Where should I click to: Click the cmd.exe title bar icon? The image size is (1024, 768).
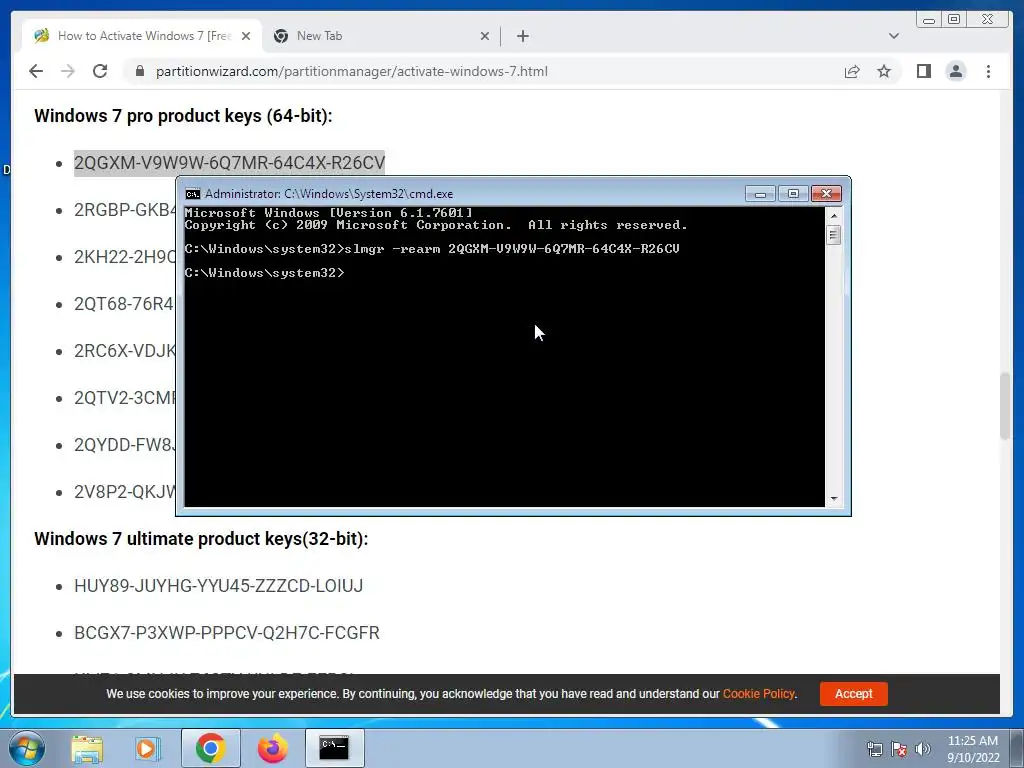pos(193,194)
